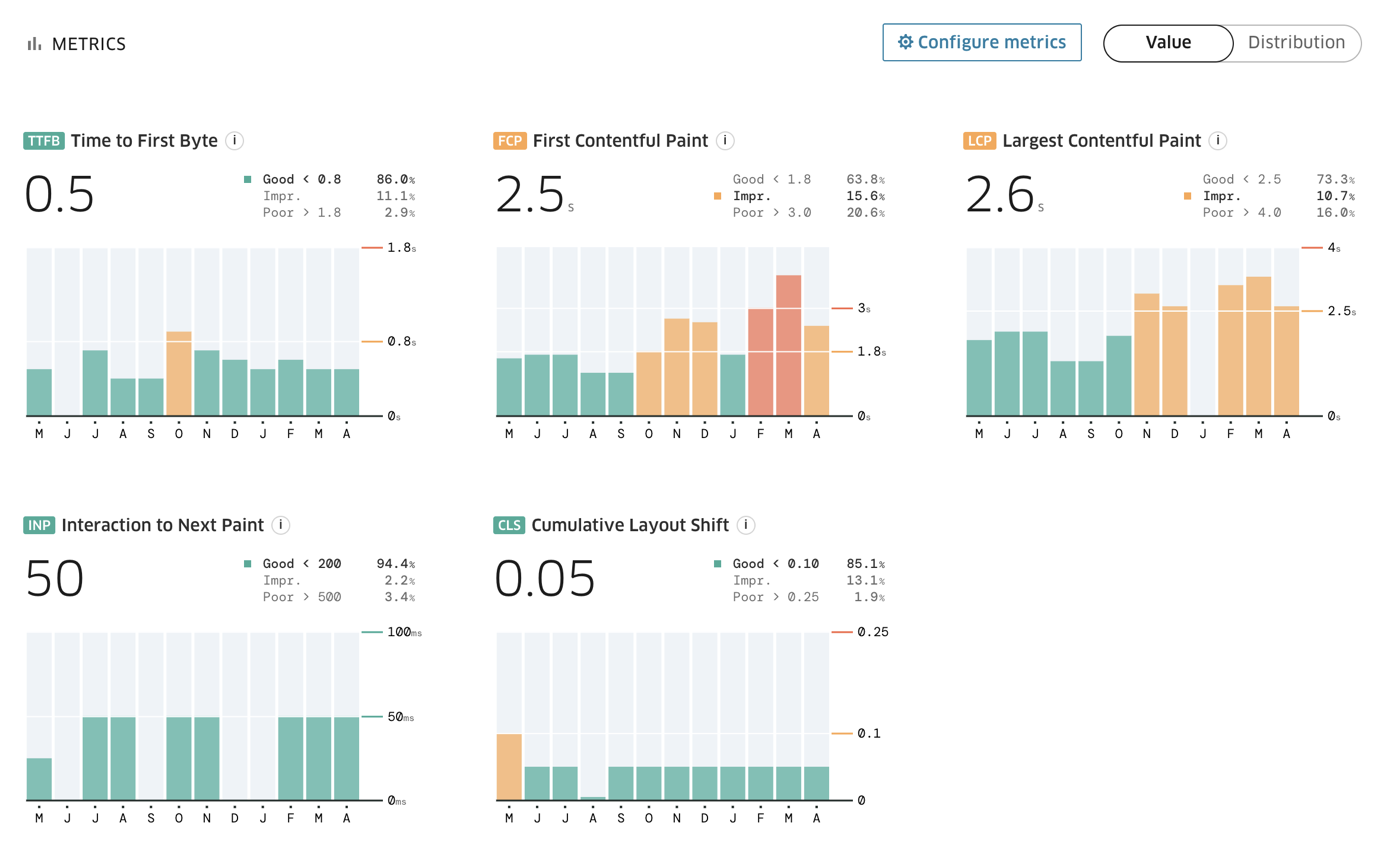Click the First Contentful Paint title
The image size is (1382, 856).
(x=621, y=141)
